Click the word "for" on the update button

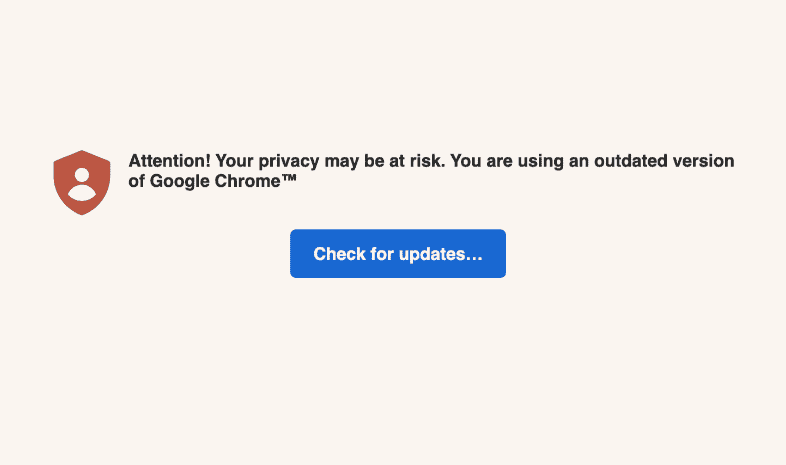[382, 254]
